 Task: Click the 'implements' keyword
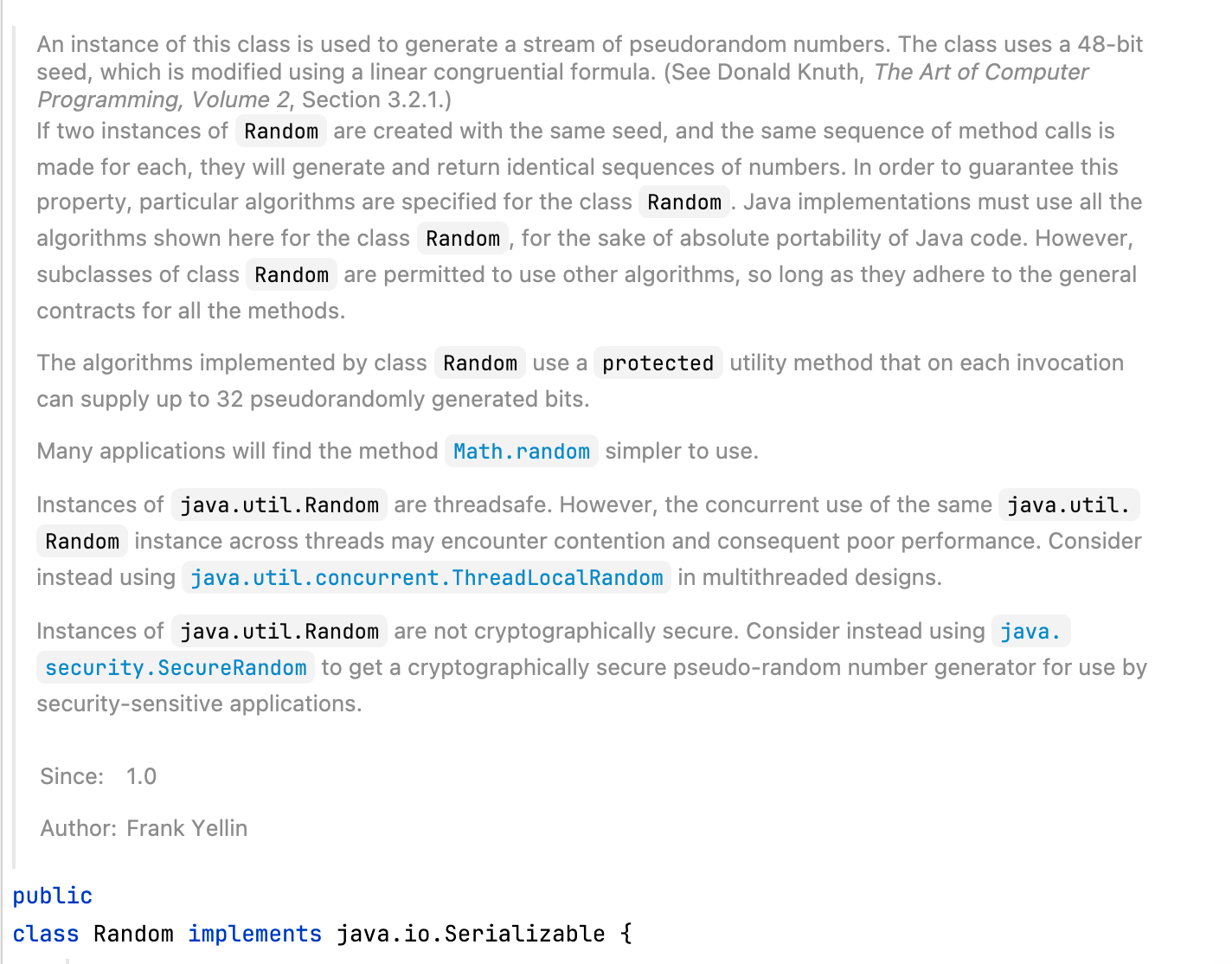click(x=254, y=935)
